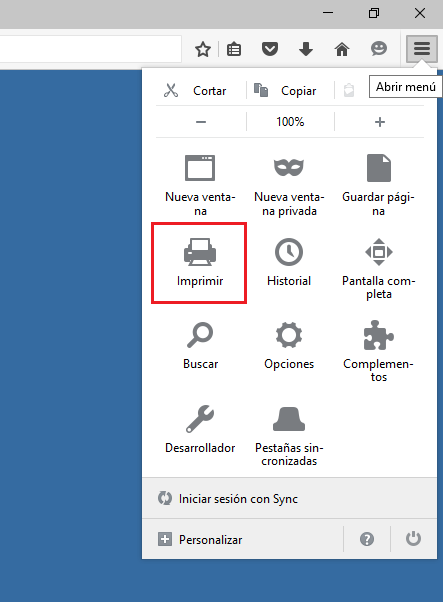Open the Historial clock icon

tap(289, 252)
